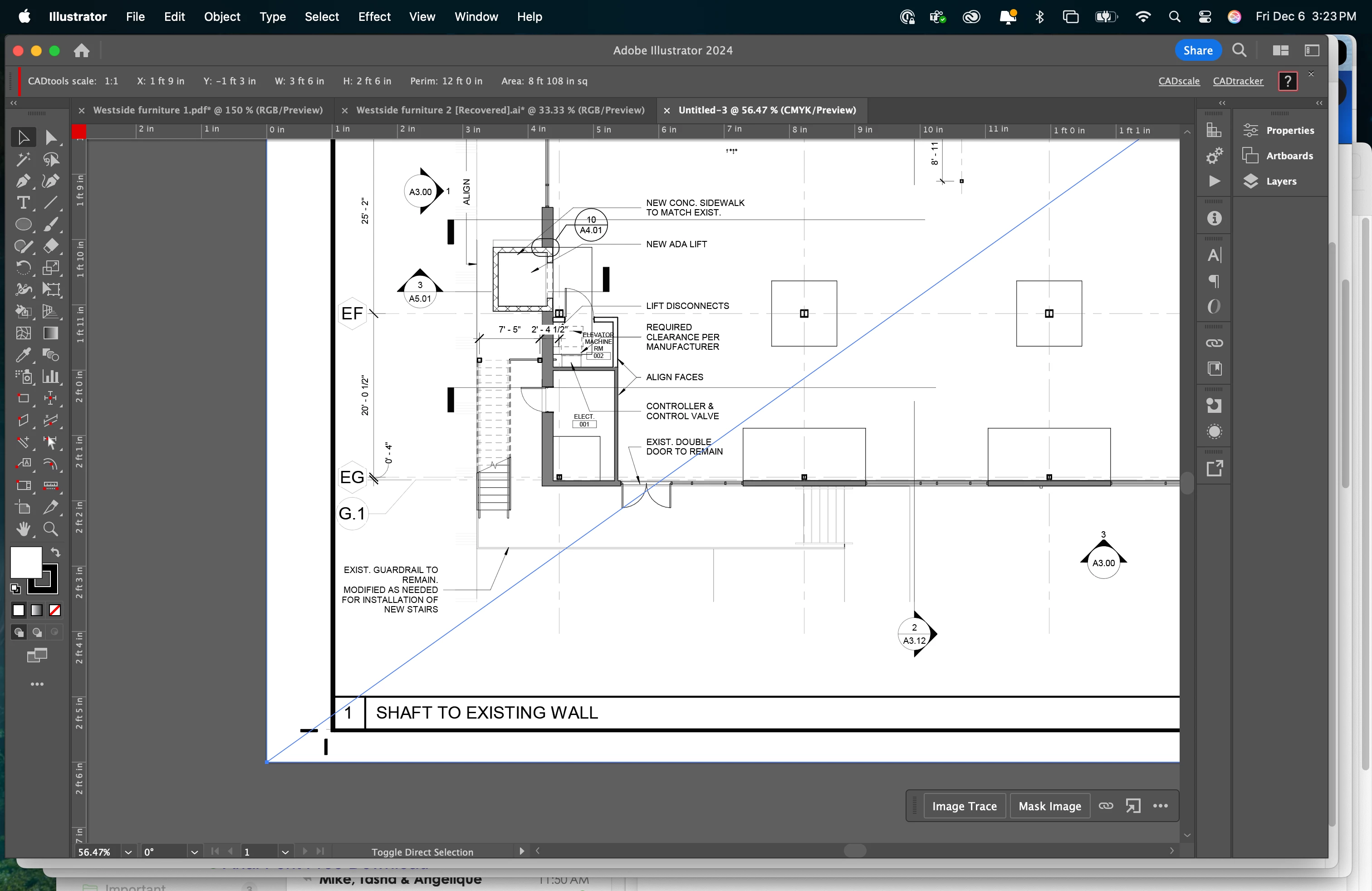
Task: Swap fill and stroke colors
Action: 55,552
